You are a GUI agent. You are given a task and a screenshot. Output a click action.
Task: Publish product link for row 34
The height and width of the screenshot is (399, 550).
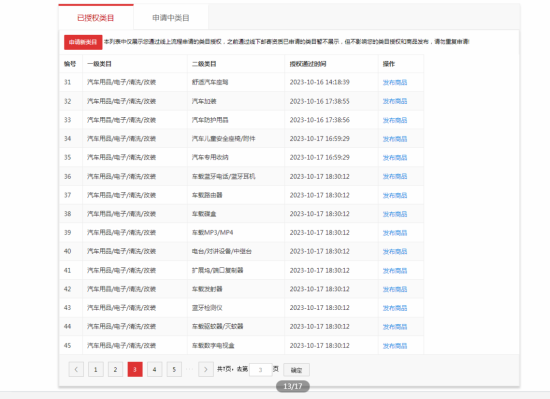(x=395, y=139)
